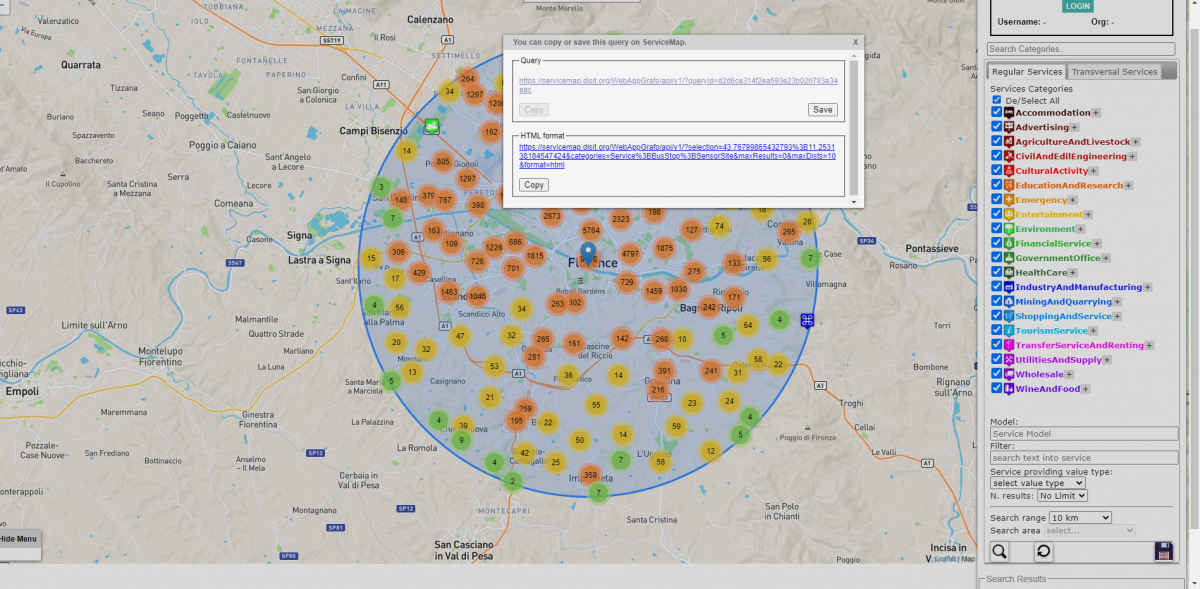Toggle the De/Select All checkbox
1200x589 pixels.
pyautogui.click(x=997, y=100)
